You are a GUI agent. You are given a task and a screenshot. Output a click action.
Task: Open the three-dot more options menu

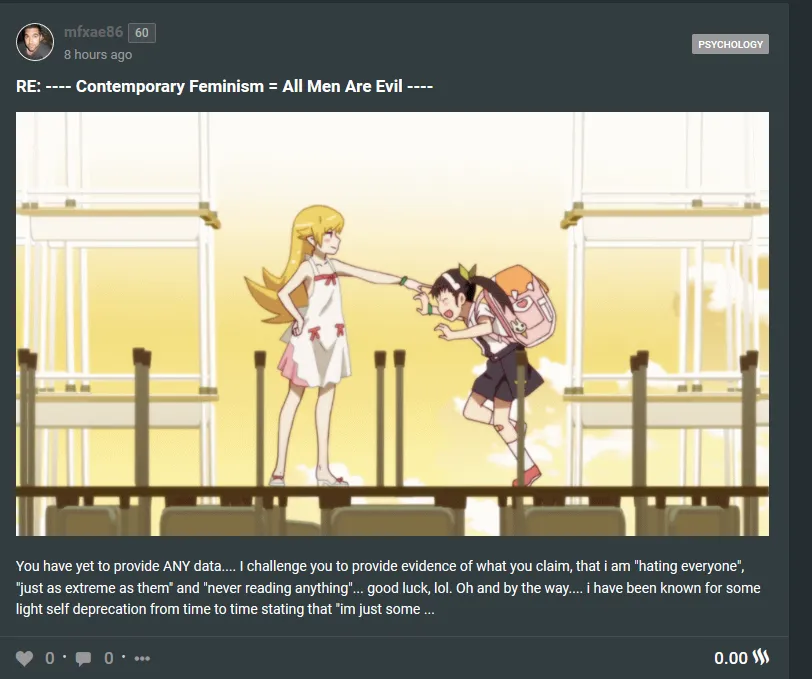[x=142, y=659]
